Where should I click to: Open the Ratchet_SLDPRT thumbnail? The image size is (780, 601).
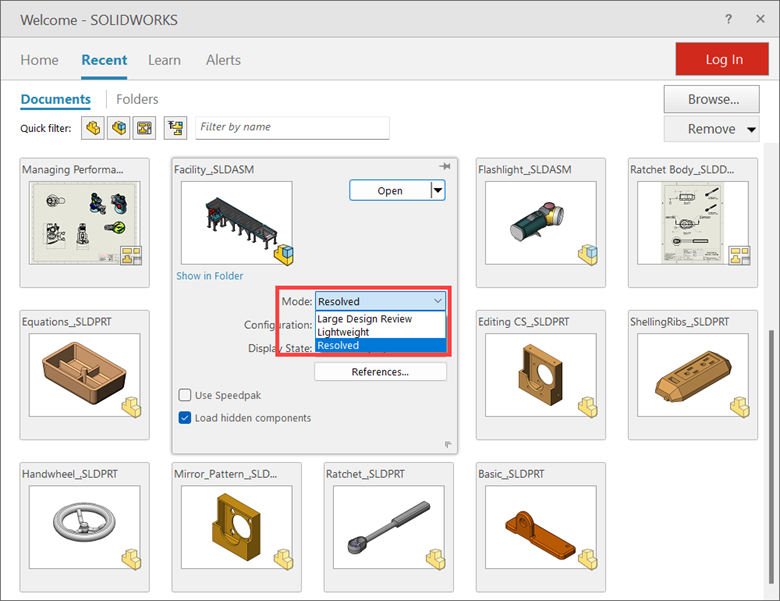[x=389, y=527]
